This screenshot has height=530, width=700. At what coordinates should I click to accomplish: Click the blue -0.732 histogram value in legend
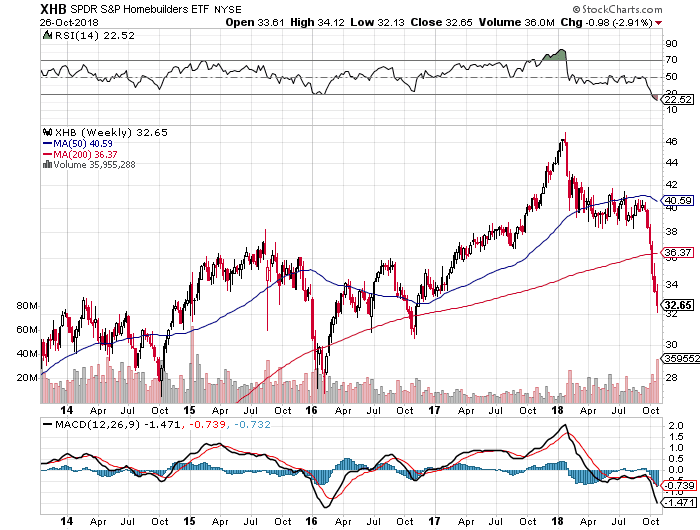252,424
